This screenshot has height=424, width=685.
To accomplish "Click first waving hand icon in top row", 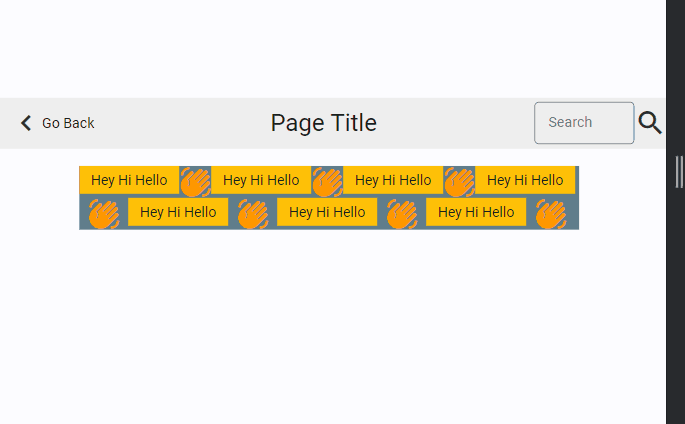I will [x=195, y=182].
